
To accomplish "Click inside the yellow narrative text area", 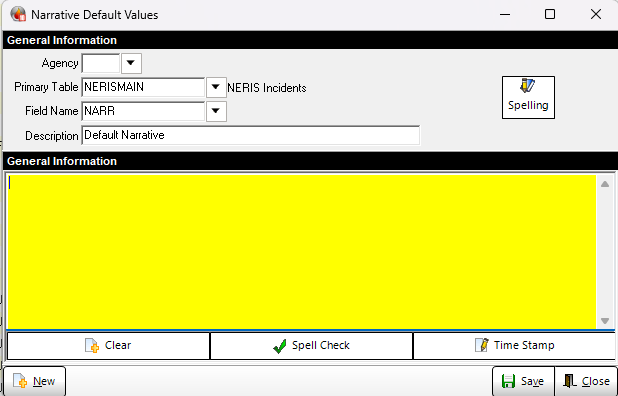I will coord(302,251).
